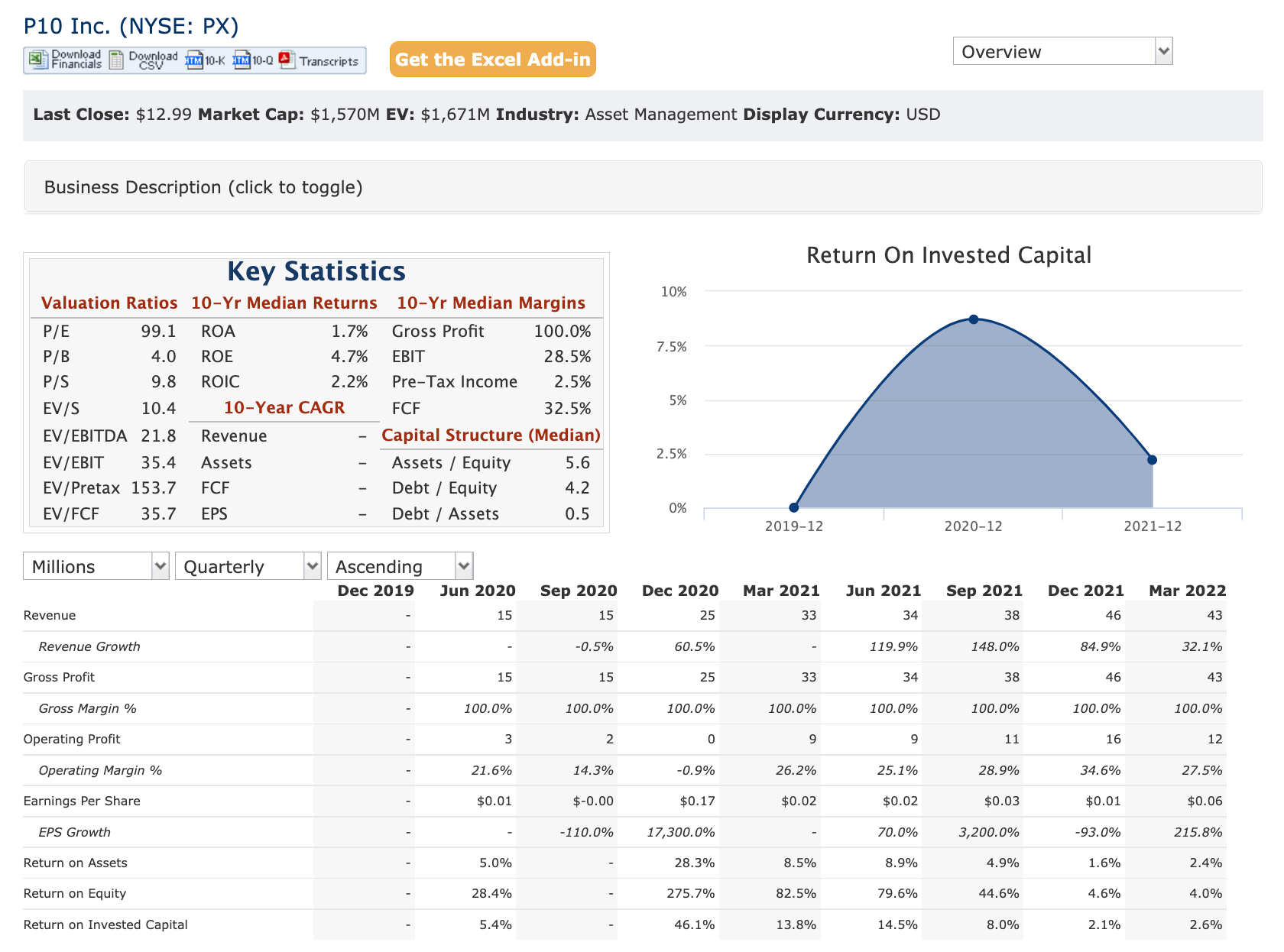Click the 2021-12 ROIC chart data point
This screenshot has width=1284, height=952.
pos(1152,460)
